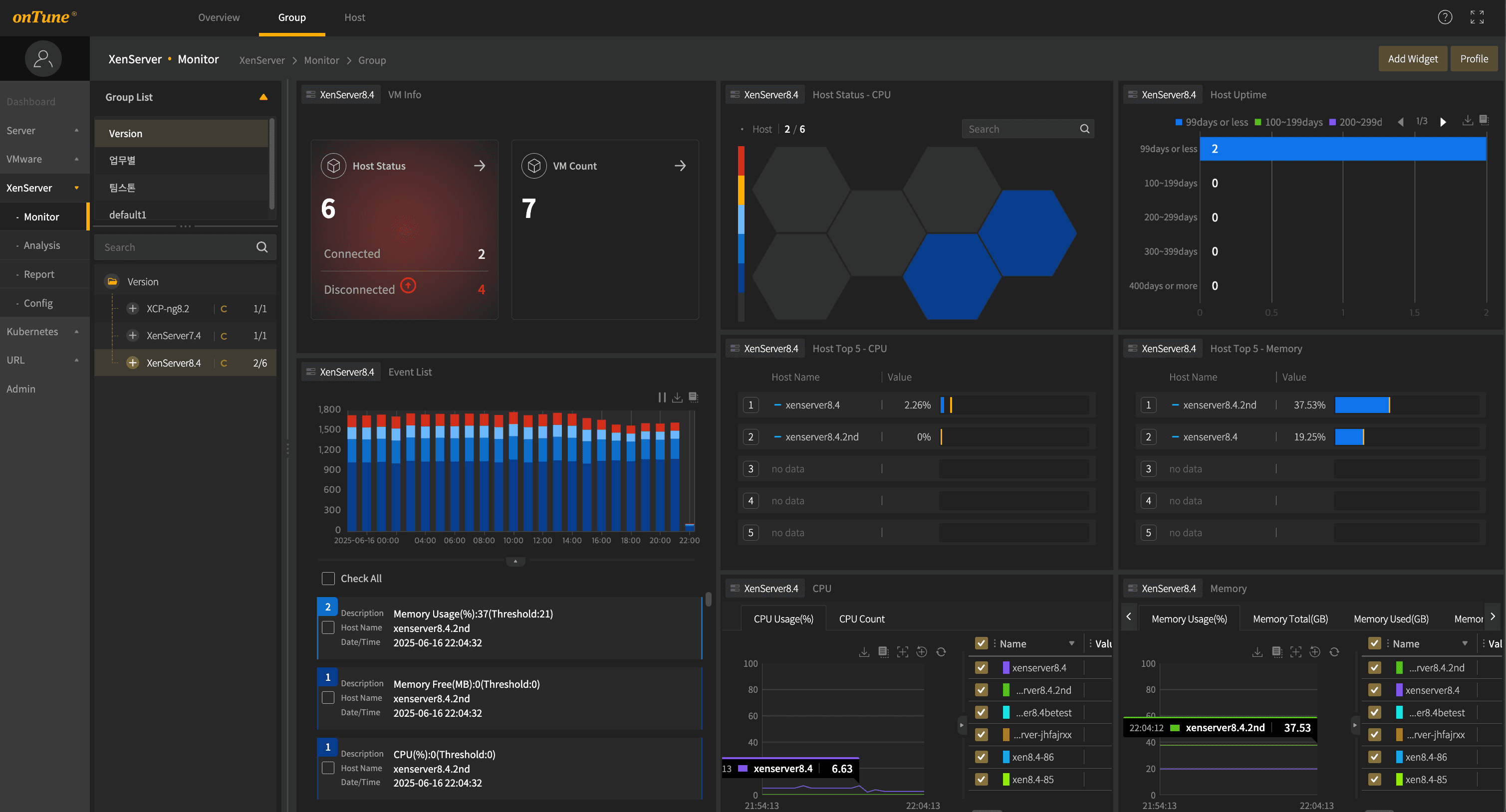1506x812 pixels.
Task: Open Host Status details arrow
Action: (x=480, y=166)
